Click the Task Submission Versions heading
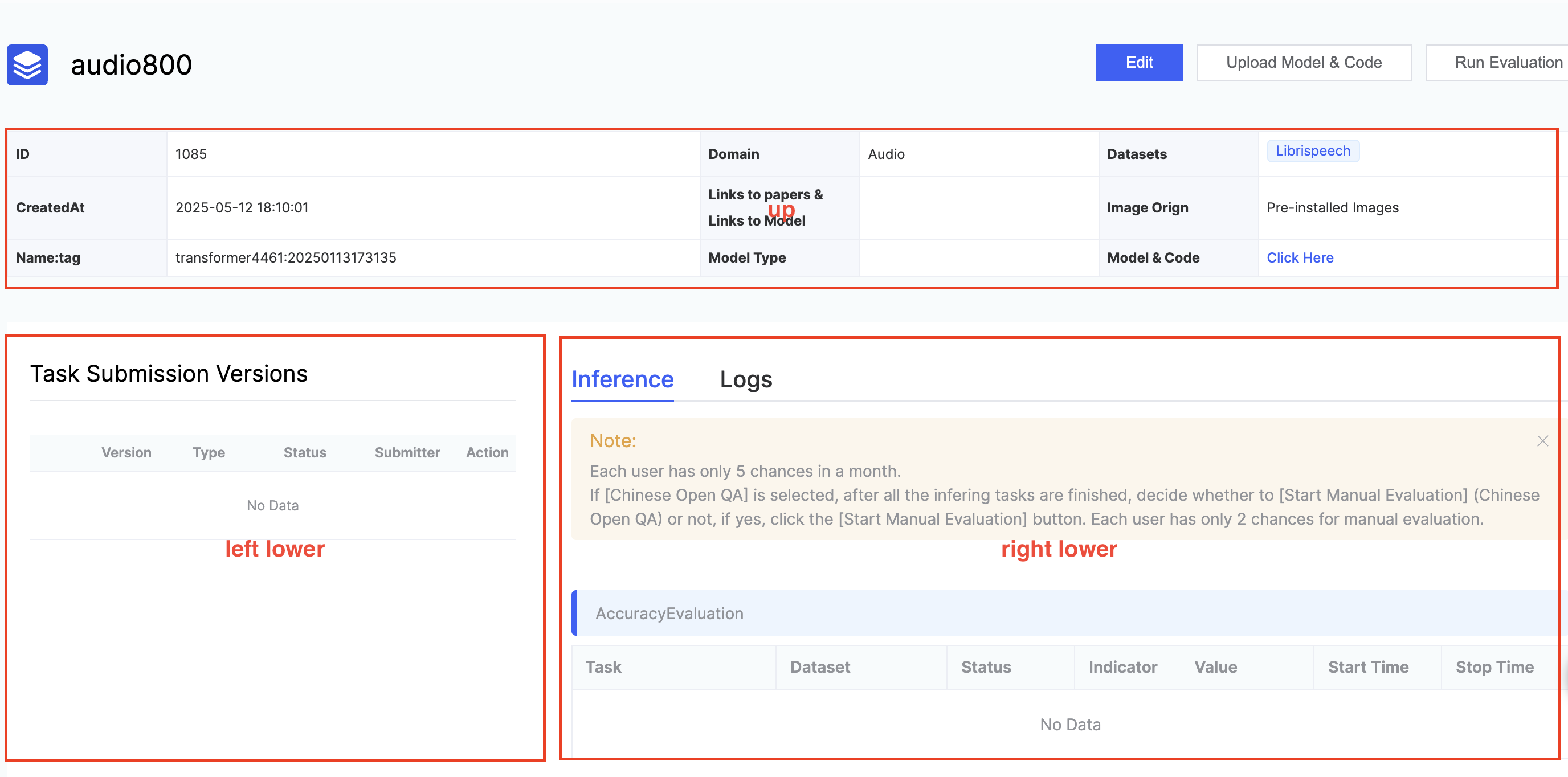The height and width of the screenshot is (777, 1568). tap(169, 374)
